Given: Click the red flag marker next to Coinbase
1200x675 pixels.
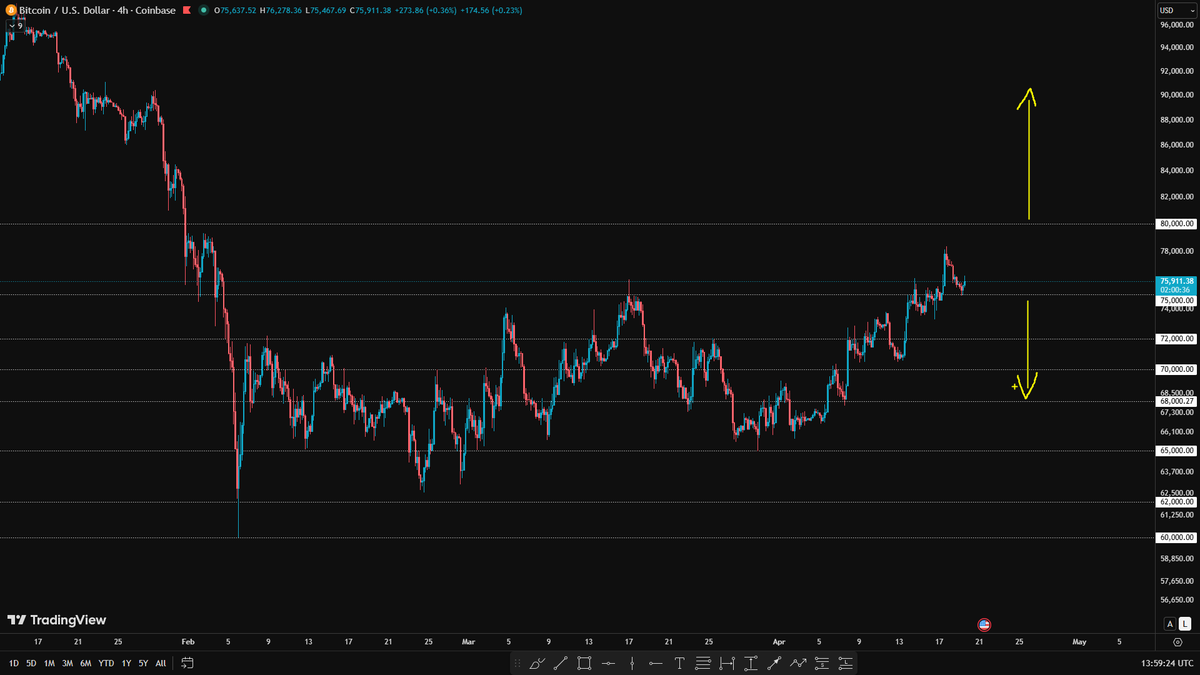Looking at the screenshot, I should point(185,11).
